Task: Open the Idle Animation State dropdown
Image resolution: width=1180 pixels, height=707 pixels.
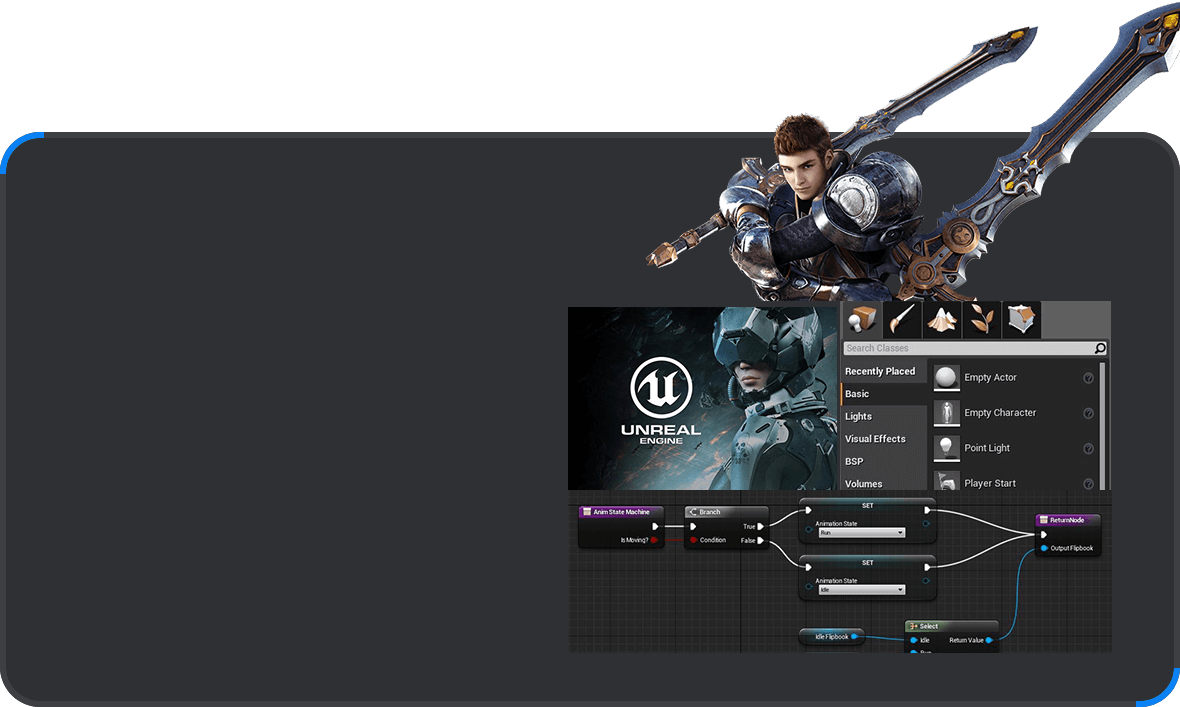Action: pyautogui.click(x=861, y=590)
